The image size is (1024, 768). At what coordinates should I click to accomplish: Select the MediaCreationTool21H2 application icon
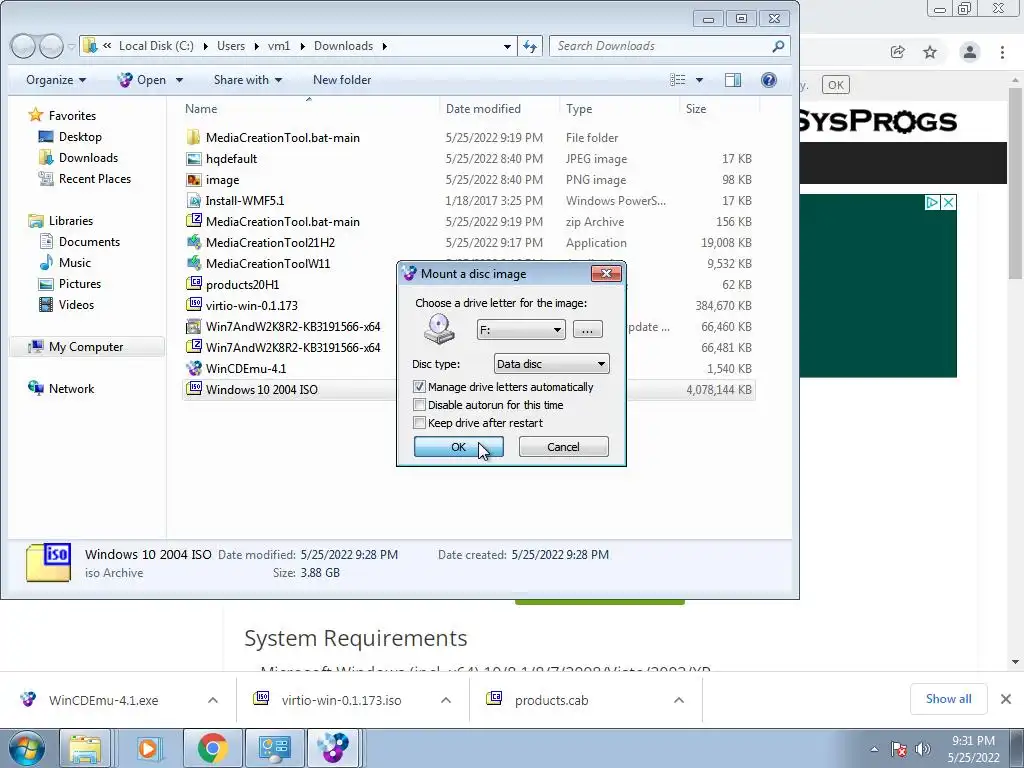tap(193, 242)
